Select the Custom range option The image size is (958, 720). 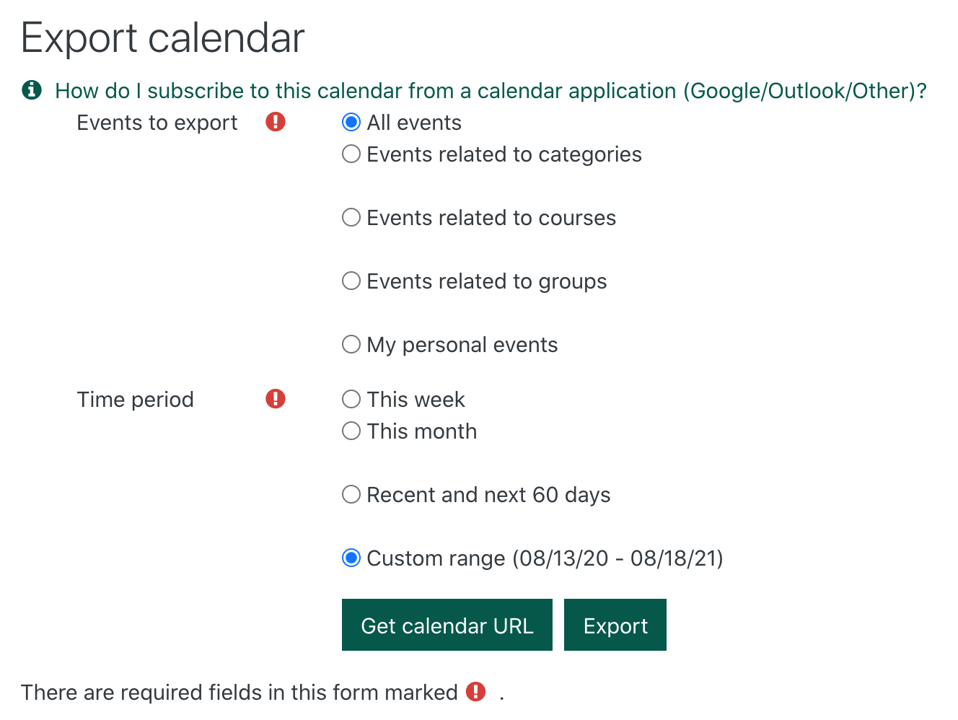point(351,558)
